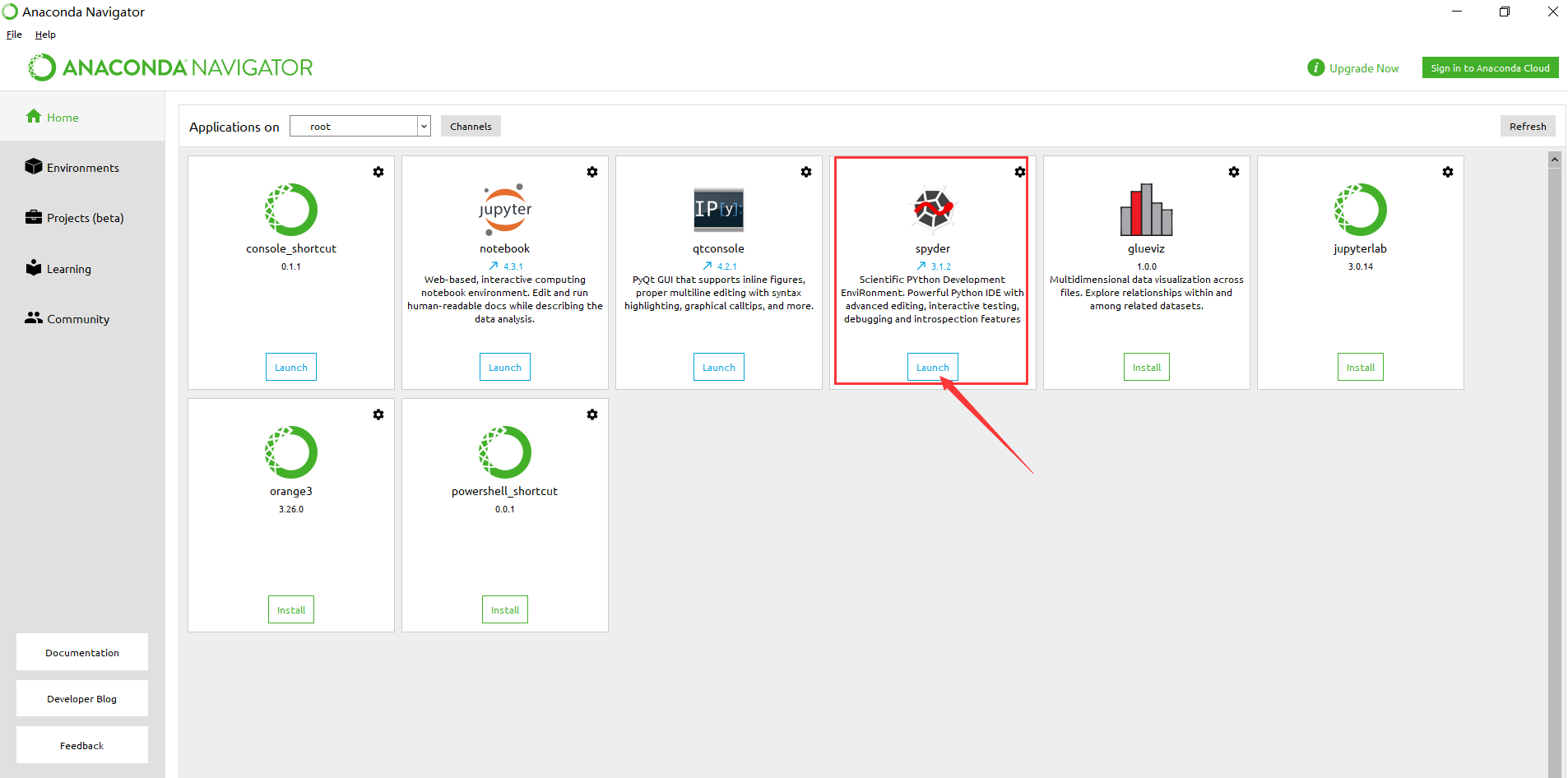
Task: Click the Upgrade Now link
Action: 1364,68
